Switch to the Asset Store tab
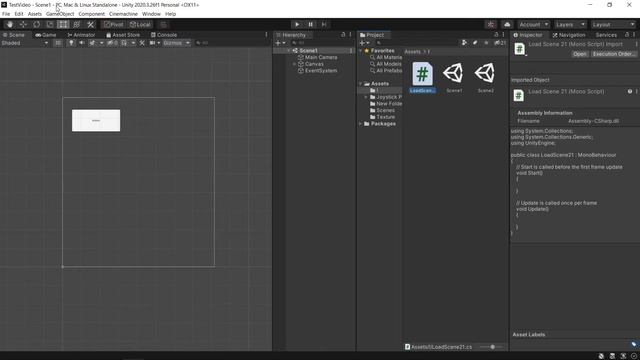Screen dimensions: 640x360 coord(123,35)
